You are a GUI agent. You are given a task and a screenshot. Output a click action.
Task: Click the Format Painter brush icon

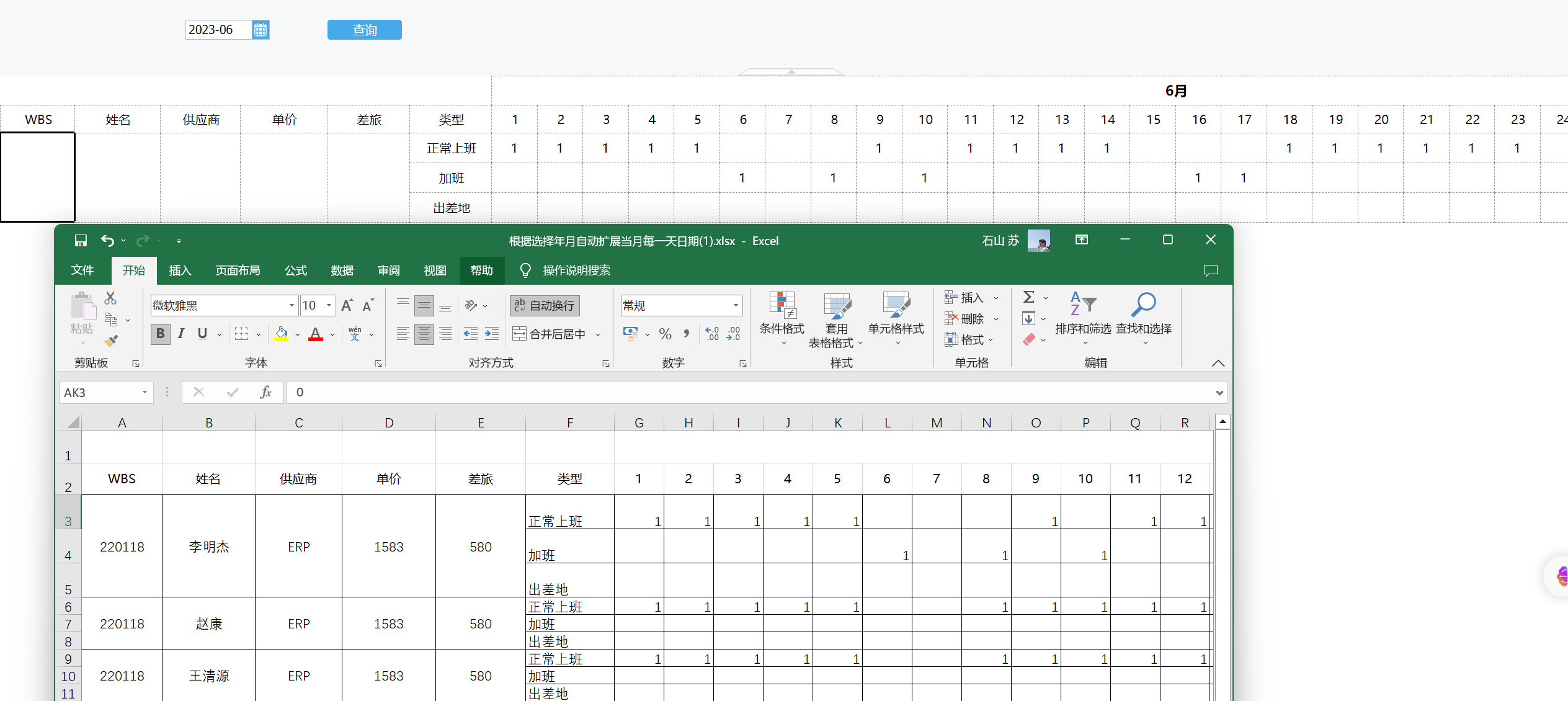pos(111,341)
